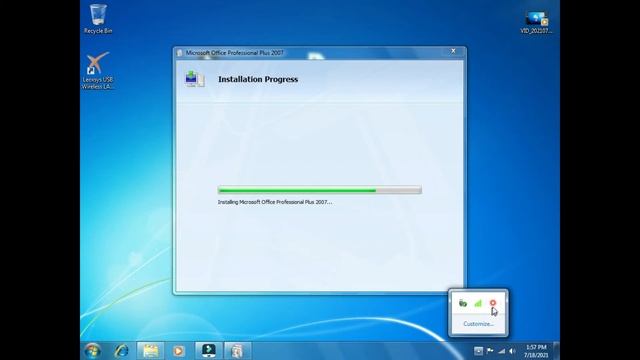Click the Office installer icon beside Installation Progress
The width and height of the screenshot is (640, 360).
coord(194,79)
